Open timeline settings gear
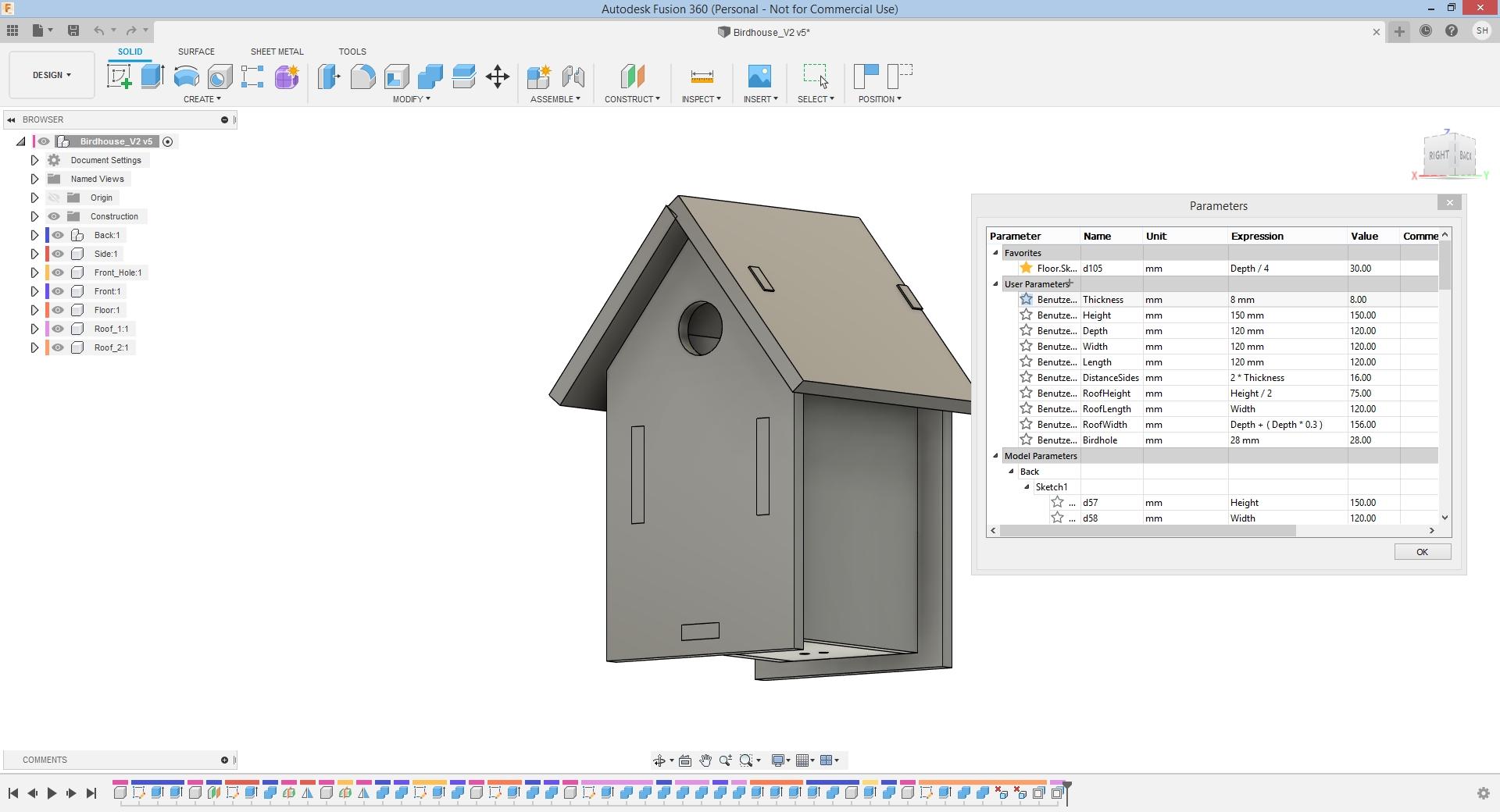This screenshot has height=812, width=1500. [x=1484, y=793]
